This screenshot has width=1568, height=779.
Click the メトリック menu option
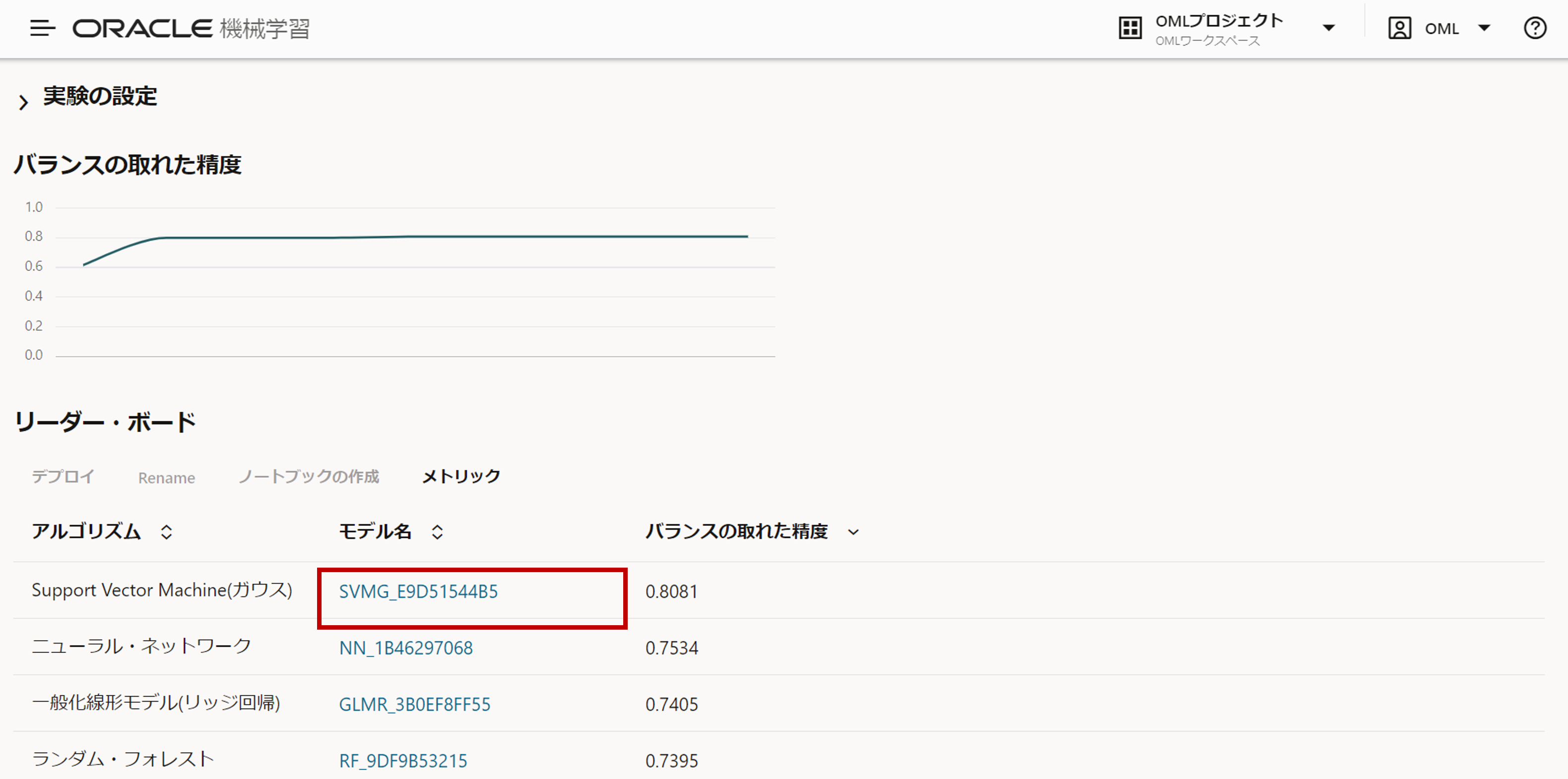461,476
